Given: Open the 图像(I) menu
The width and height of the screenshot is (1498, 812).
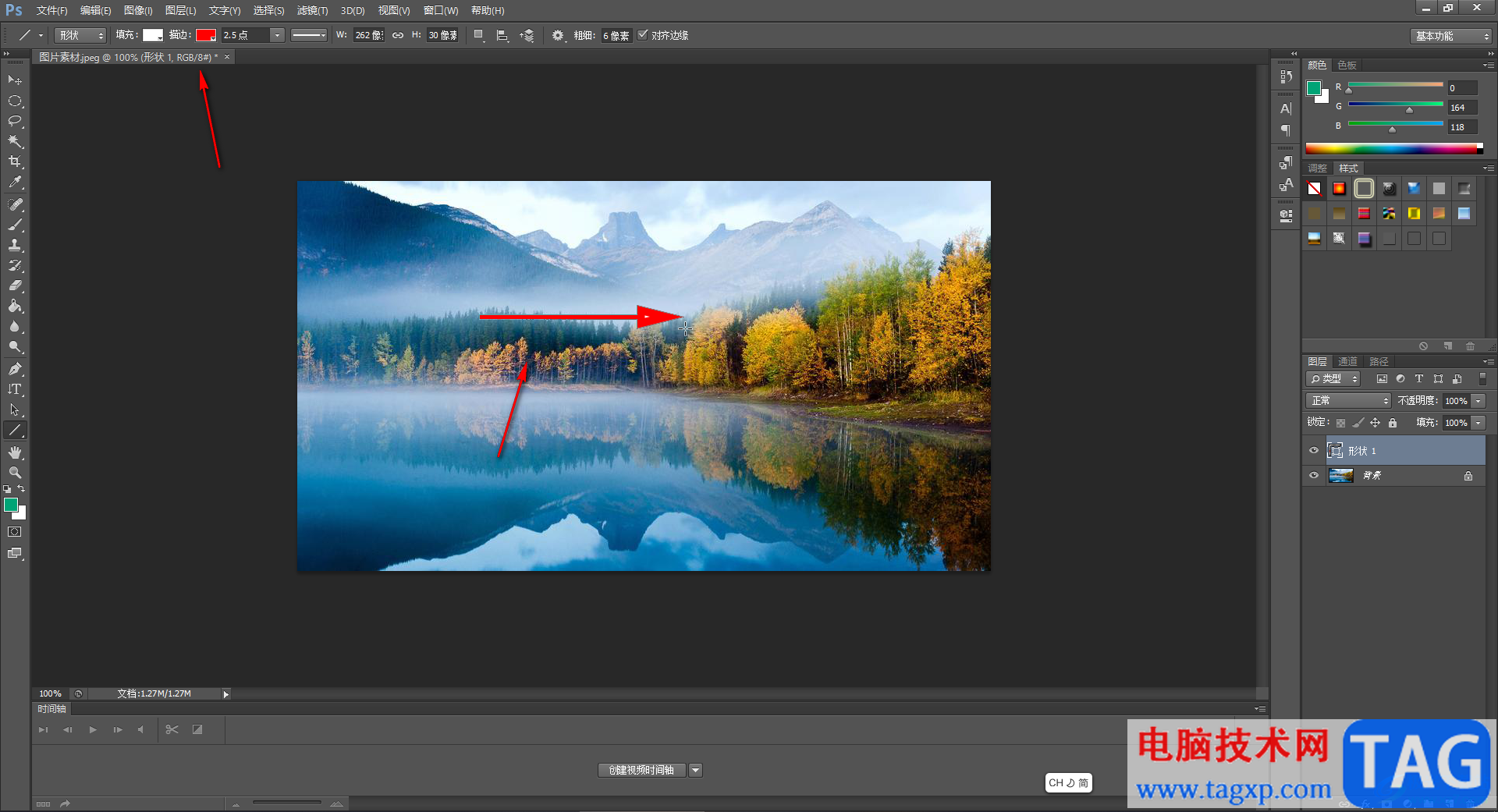Looking at the screenshot, I should pos(138,10).
